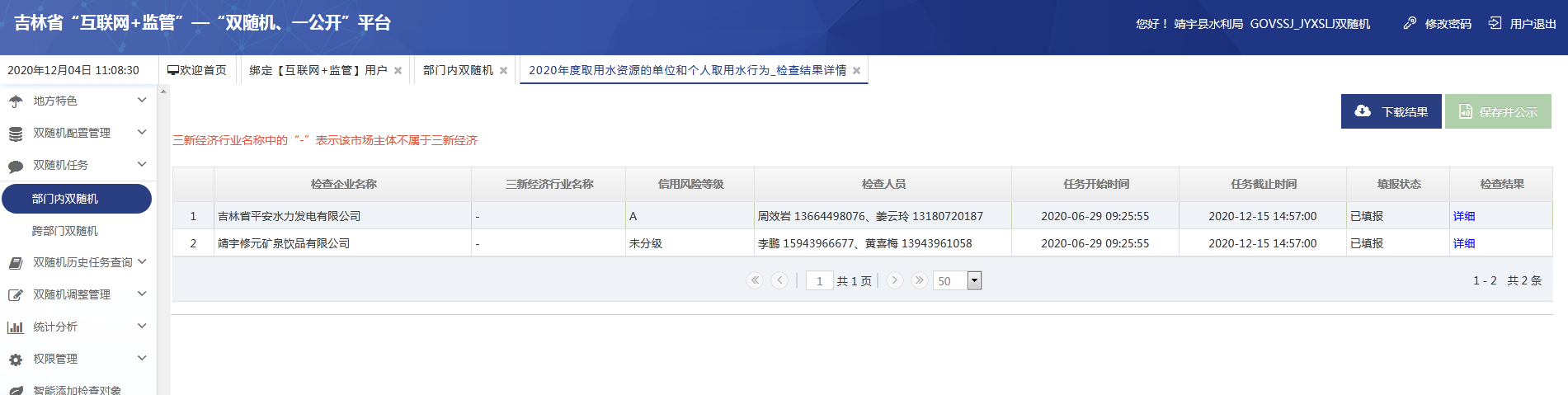Close the 检查结果详情 tab
1568x395 pixels.
tap(857, 71)
